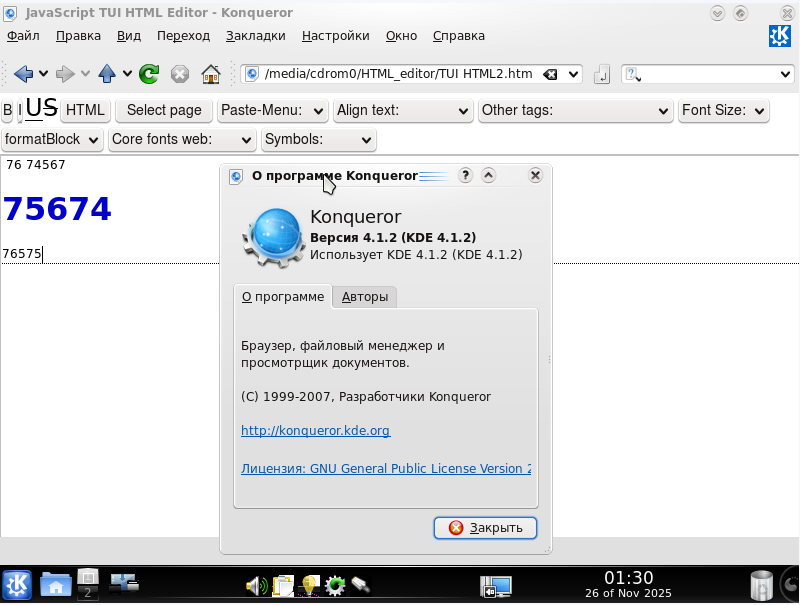Open the volume speaker tray icon

(x=257, y=586)
